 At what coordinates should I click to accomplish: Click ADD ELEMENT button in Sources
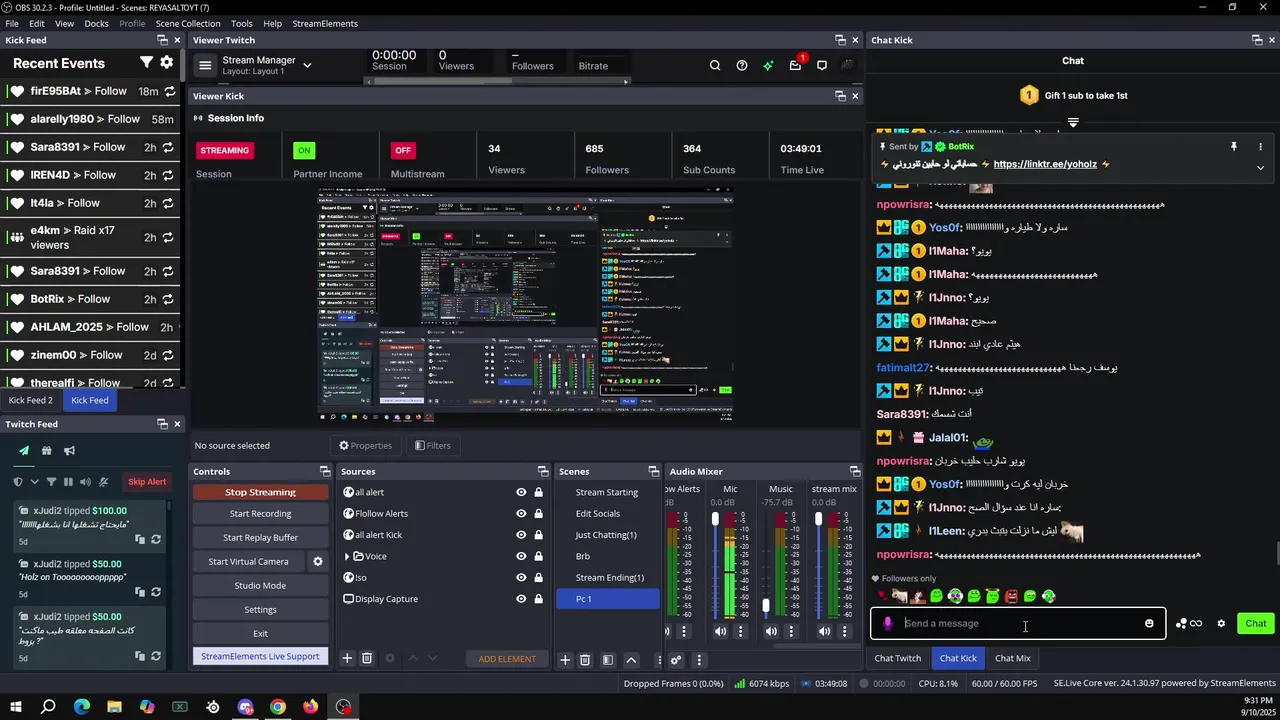pyautogui.click(x=507, y=659)
